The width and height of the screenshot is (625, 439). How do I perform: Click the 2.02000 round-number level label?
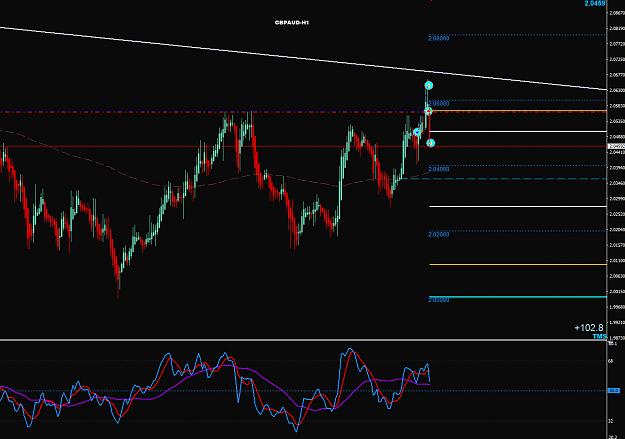click(439, 234)
